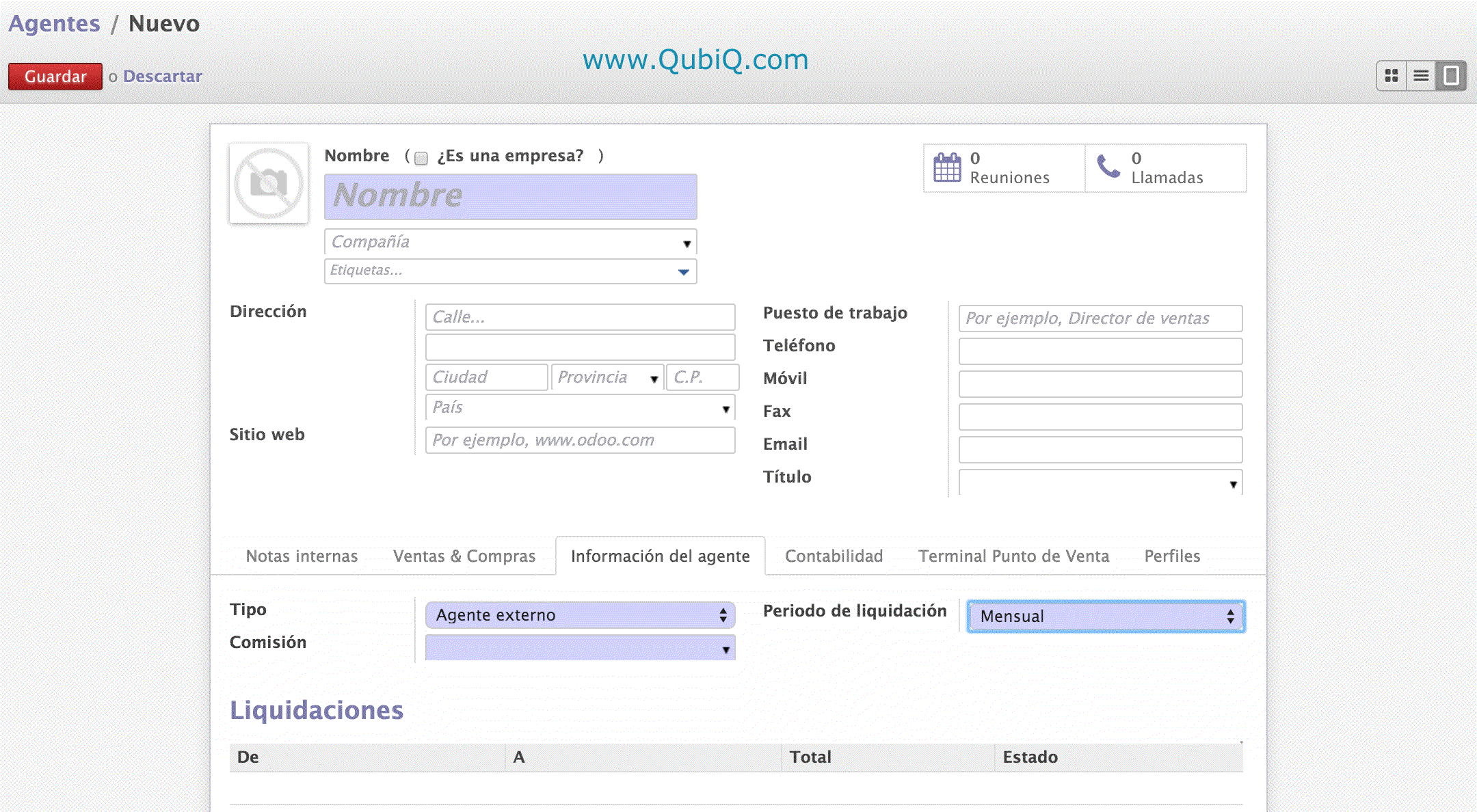Select the form view icon
The height and width of the screenshot is (812, 1477).
[1450, 76]
